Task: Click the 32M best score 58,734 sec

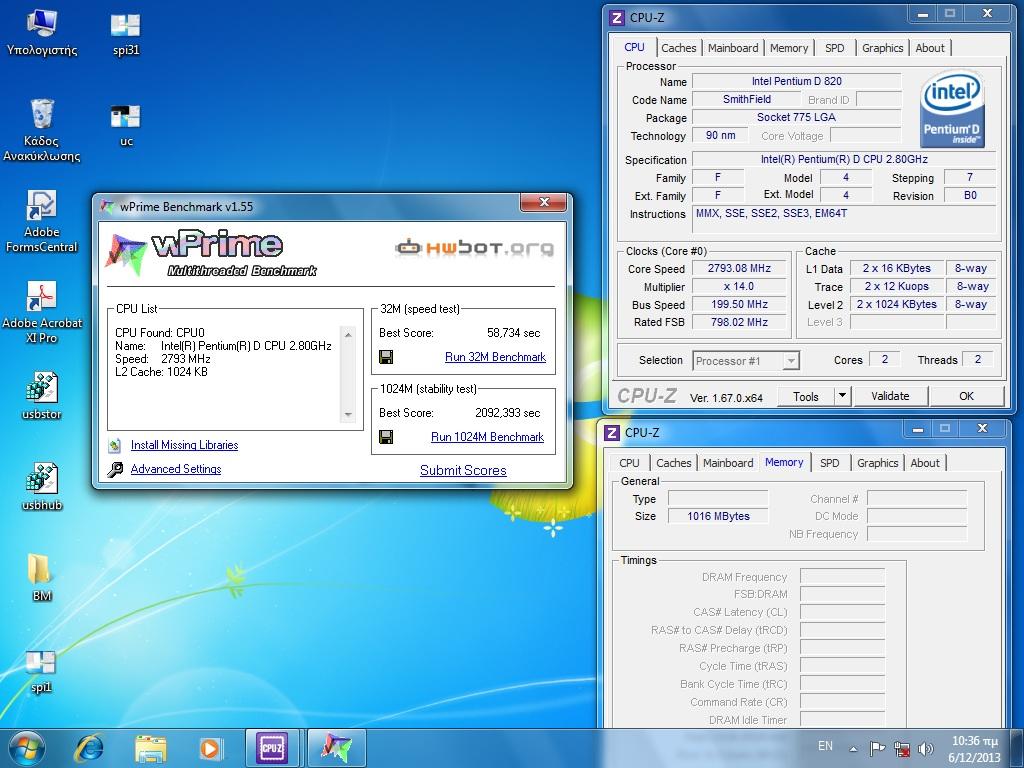Action: click(x=513, y=333)
